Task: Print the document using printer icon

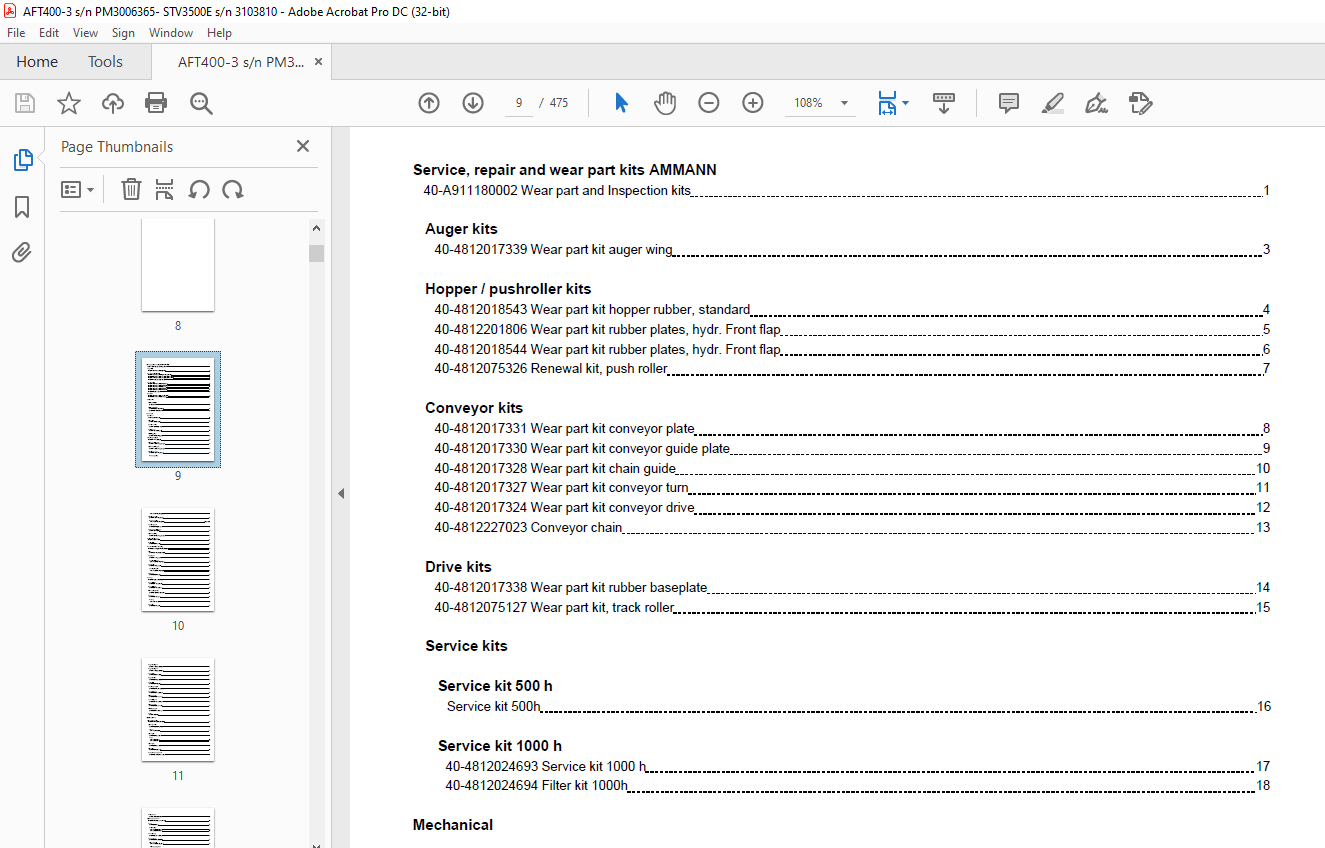Action: point(156,103)
